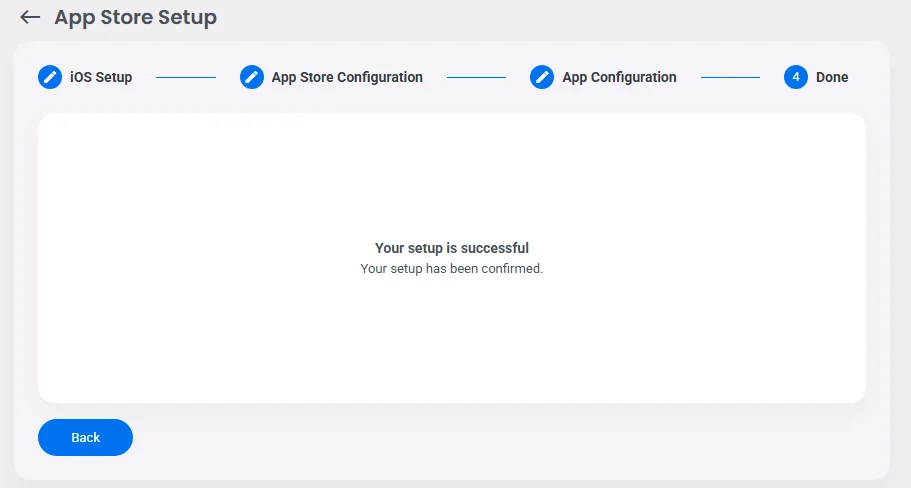Click the word "successful" in the heading
911x488 pixels.
pyautogui.click(x=495, y=248)
